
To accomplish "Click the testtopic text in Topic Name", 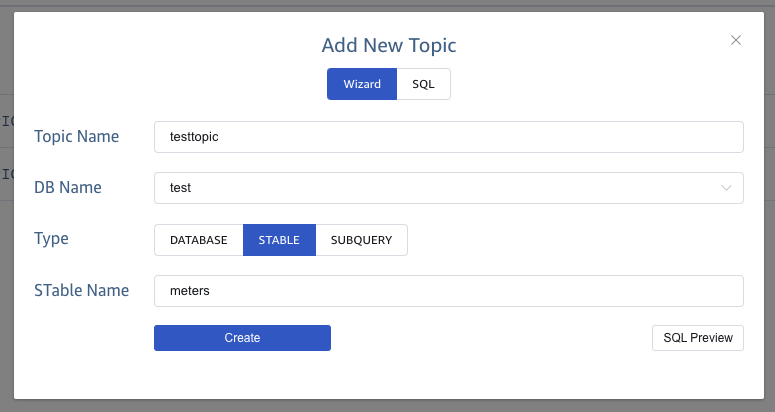I will pos(194,137).
